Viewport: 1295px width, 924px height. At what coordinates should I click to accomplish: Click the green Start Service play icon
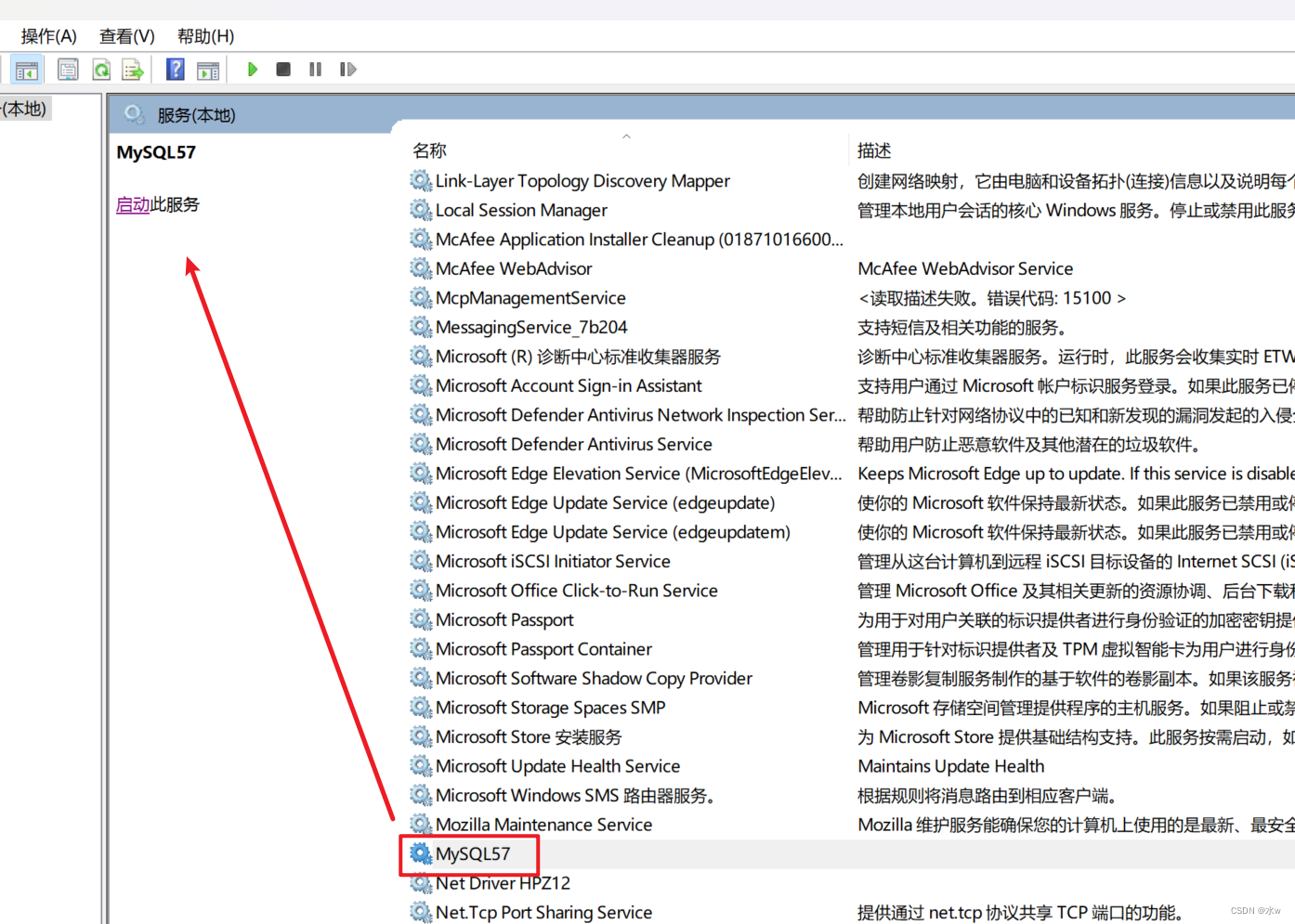click(x=252, y=70)
